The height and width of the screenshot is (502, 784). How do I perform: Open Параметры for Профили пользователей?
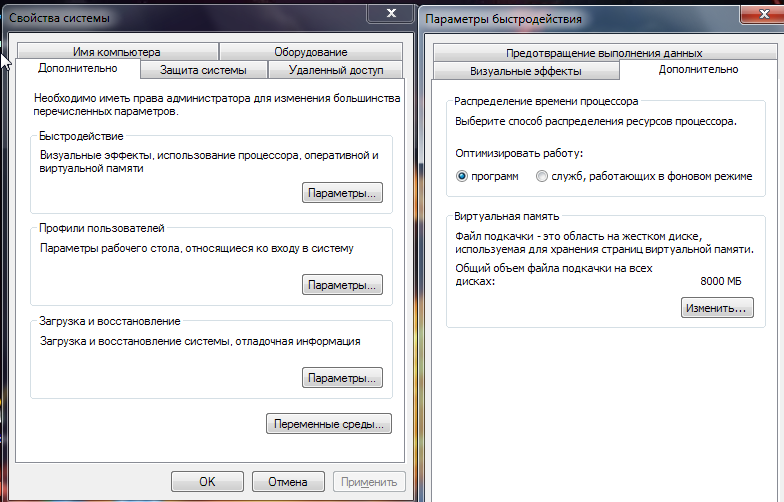[x=342, y=284]
